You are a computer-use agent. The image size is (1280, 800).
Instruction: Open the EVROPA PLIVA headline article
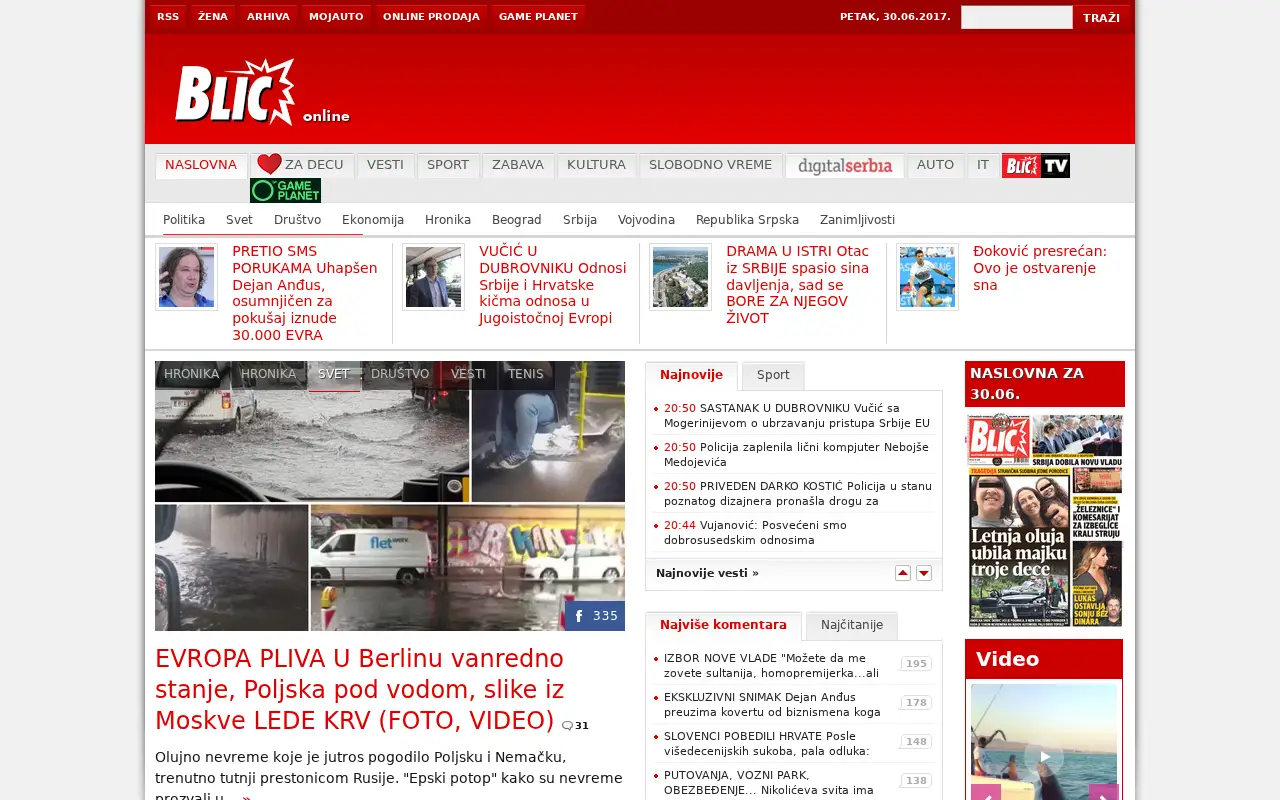(x=360, y=690)
